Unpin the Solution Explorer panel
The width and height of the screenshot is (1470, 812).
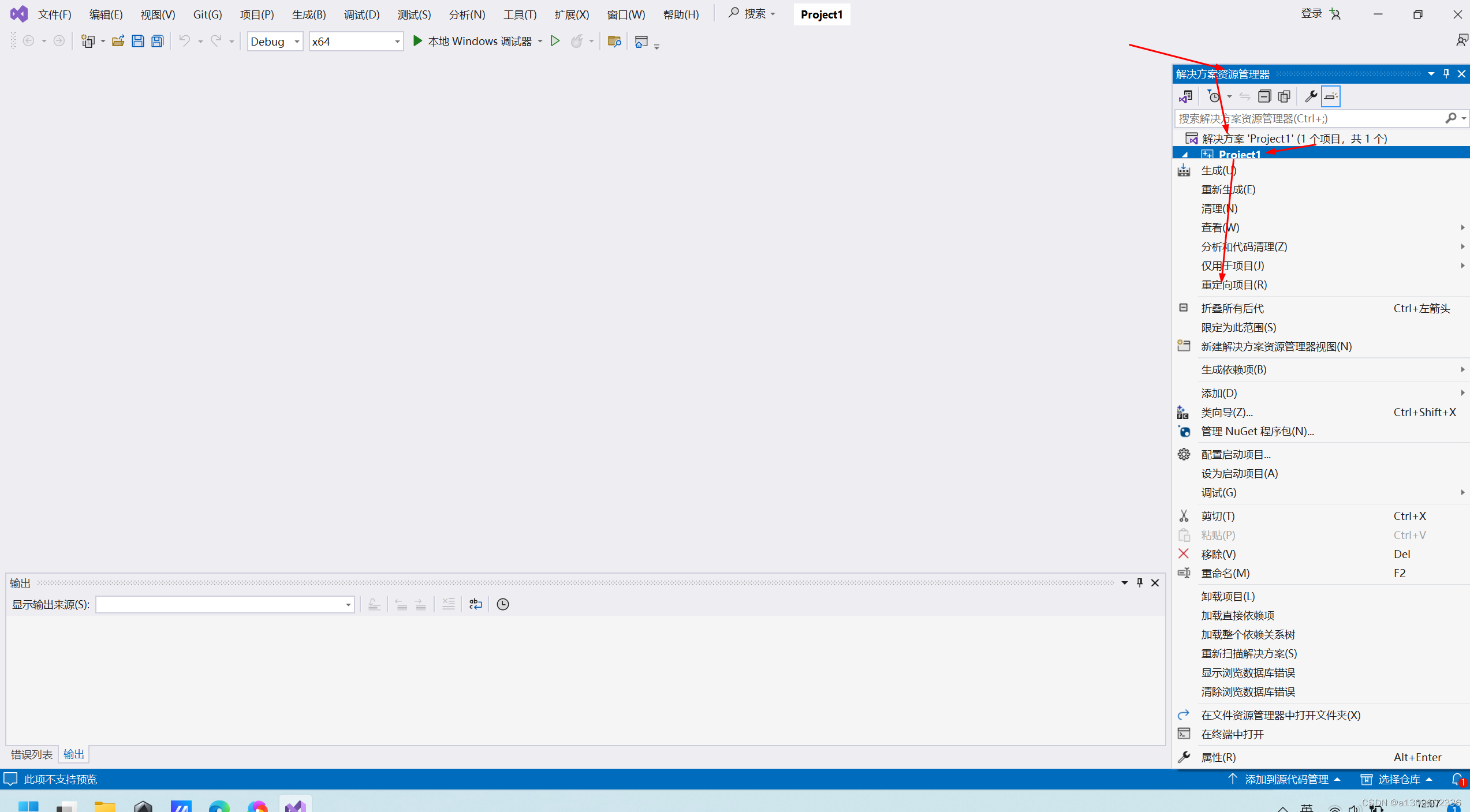tap(1446, 73)
